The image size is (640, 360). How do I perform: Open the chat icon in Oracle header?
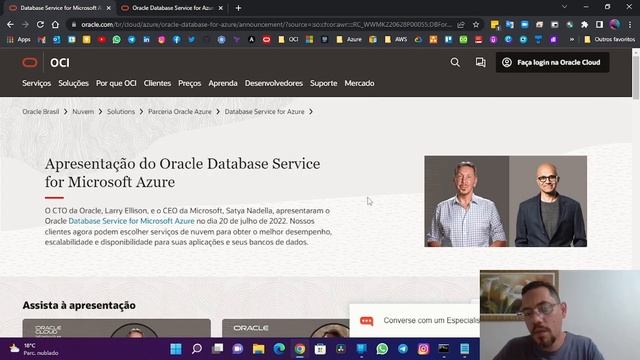pyautogui.click(x=480, y=62)
